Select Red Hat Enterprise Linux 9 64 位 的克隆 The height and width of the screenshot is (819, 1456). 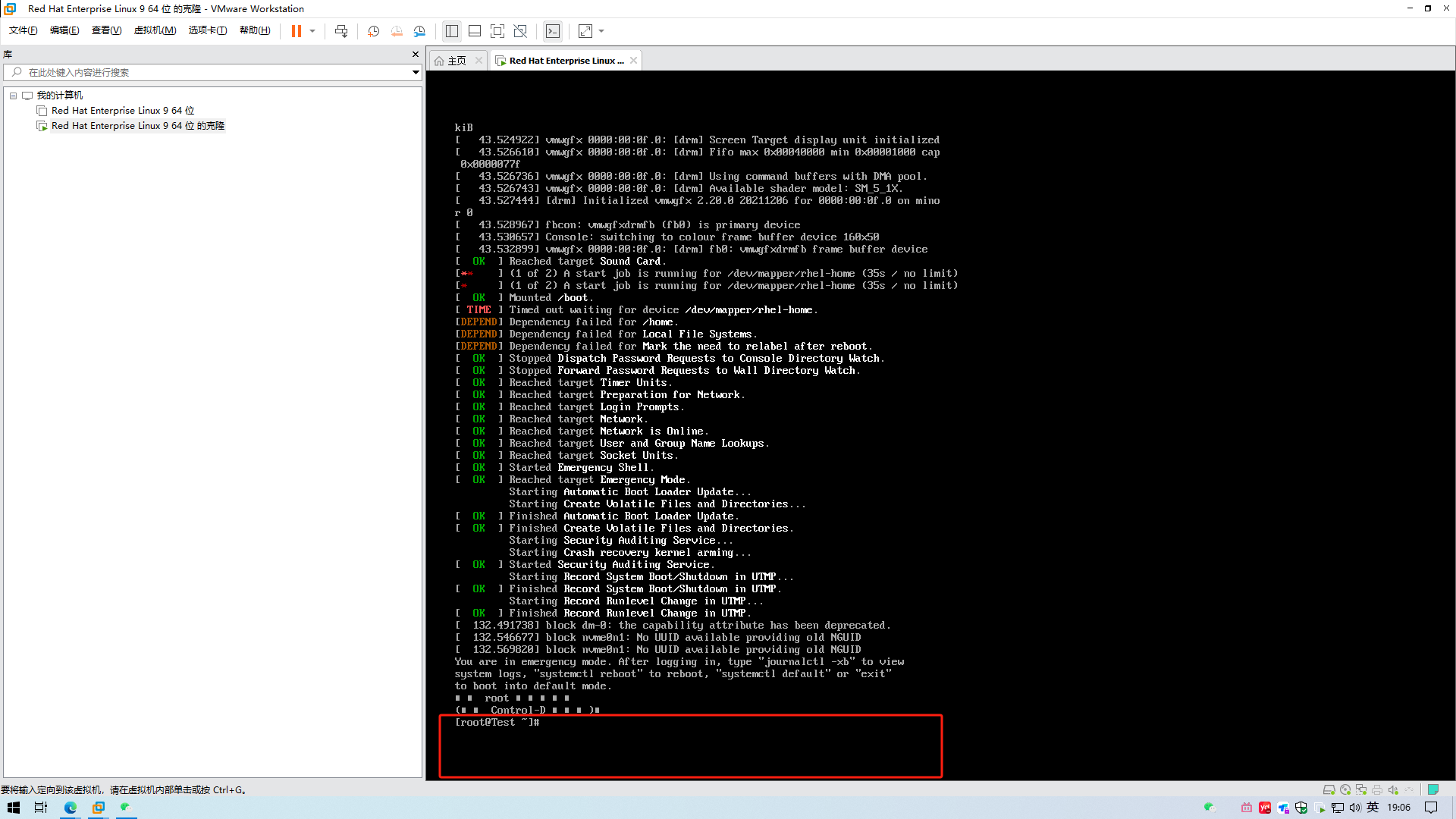138,126
